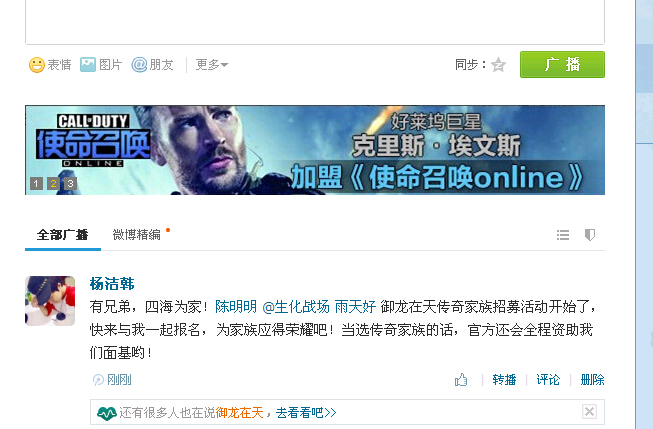Toggle the 同步 star sync icon
Screen dimensions: 653x429
(x=498, y=65)
